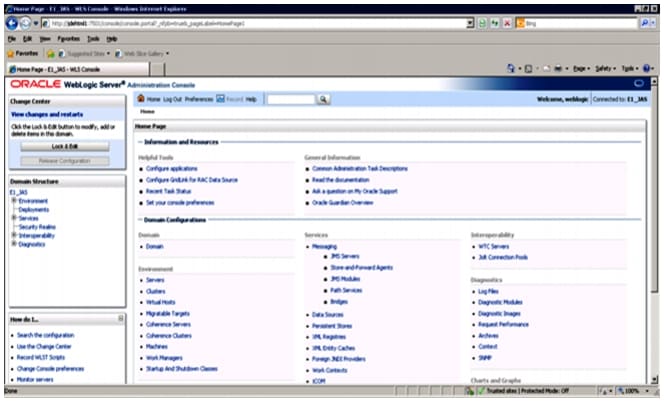Select Security Realms in Domain Structure tree
The width and height of the screenshot is (664, 420).
coord(37,227)
